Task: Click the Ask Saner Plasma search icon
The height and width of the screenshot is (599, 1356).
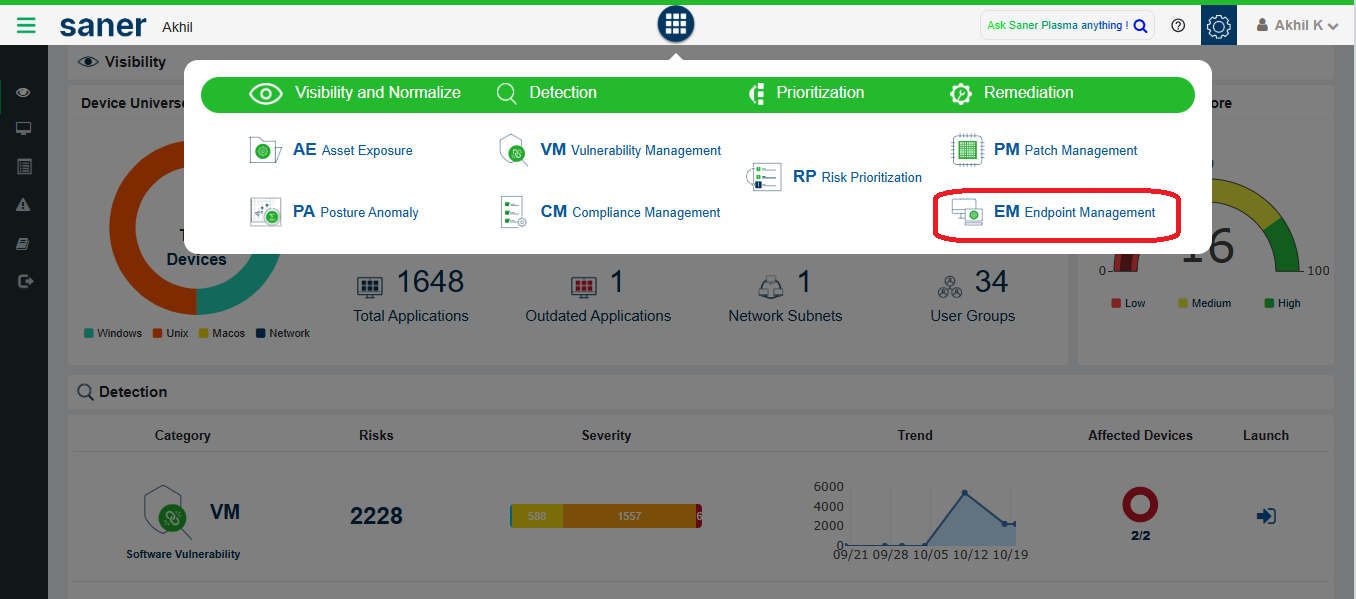Action: click(1140, 26)
